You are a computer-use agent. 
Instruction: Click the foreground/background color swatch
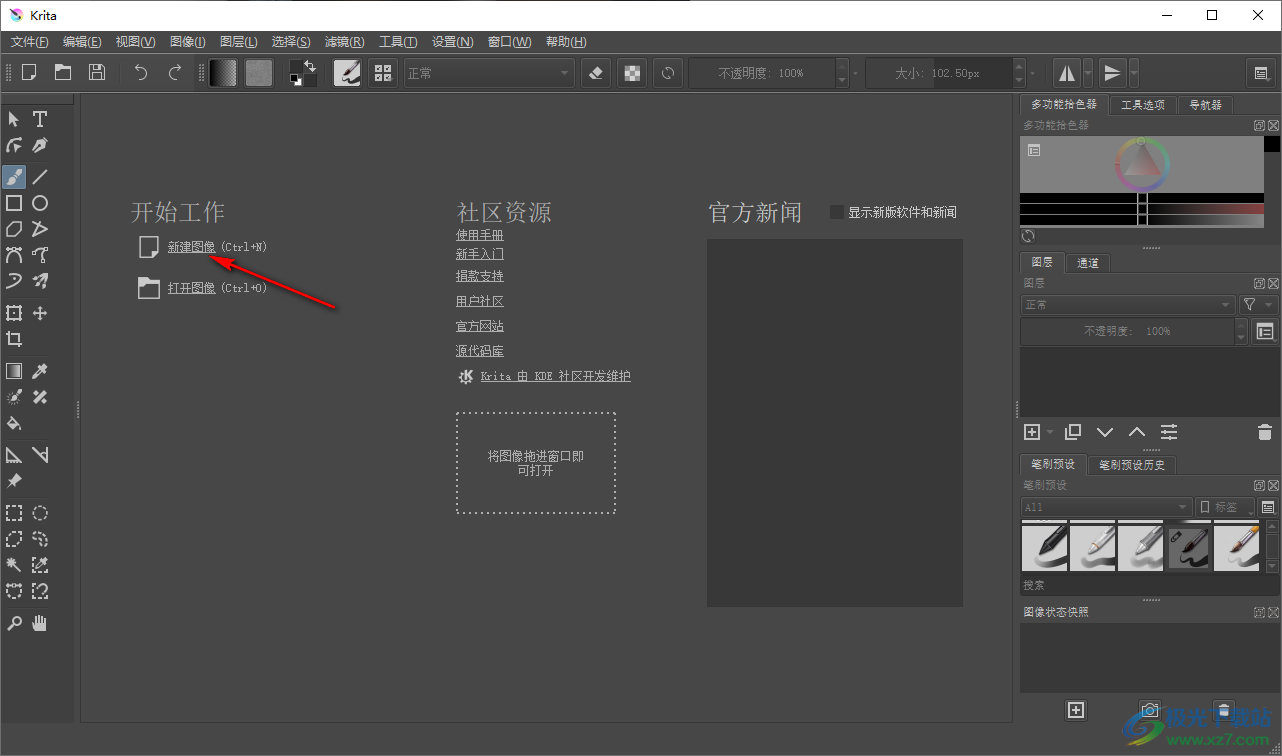(303, 72)
